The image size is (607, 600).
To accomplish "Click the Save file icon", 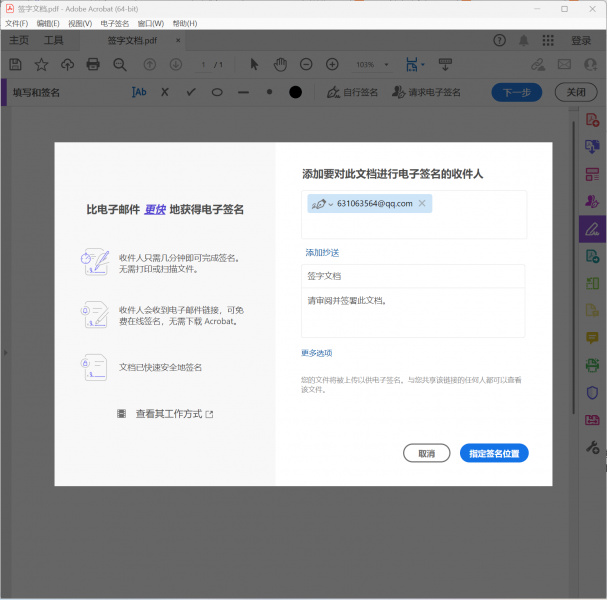I will click(15, 64).
